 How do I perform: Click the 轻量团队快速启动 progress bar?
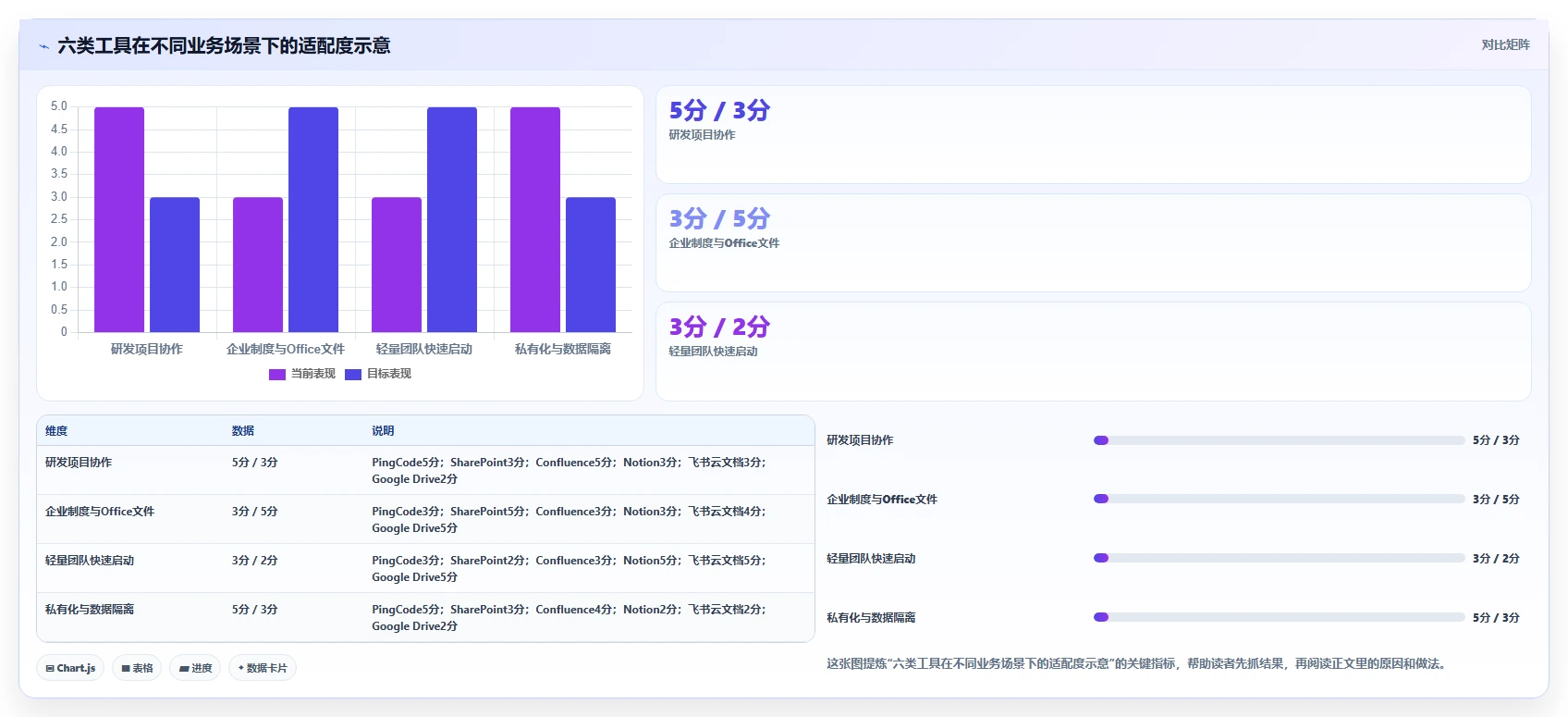[1280, 558]
